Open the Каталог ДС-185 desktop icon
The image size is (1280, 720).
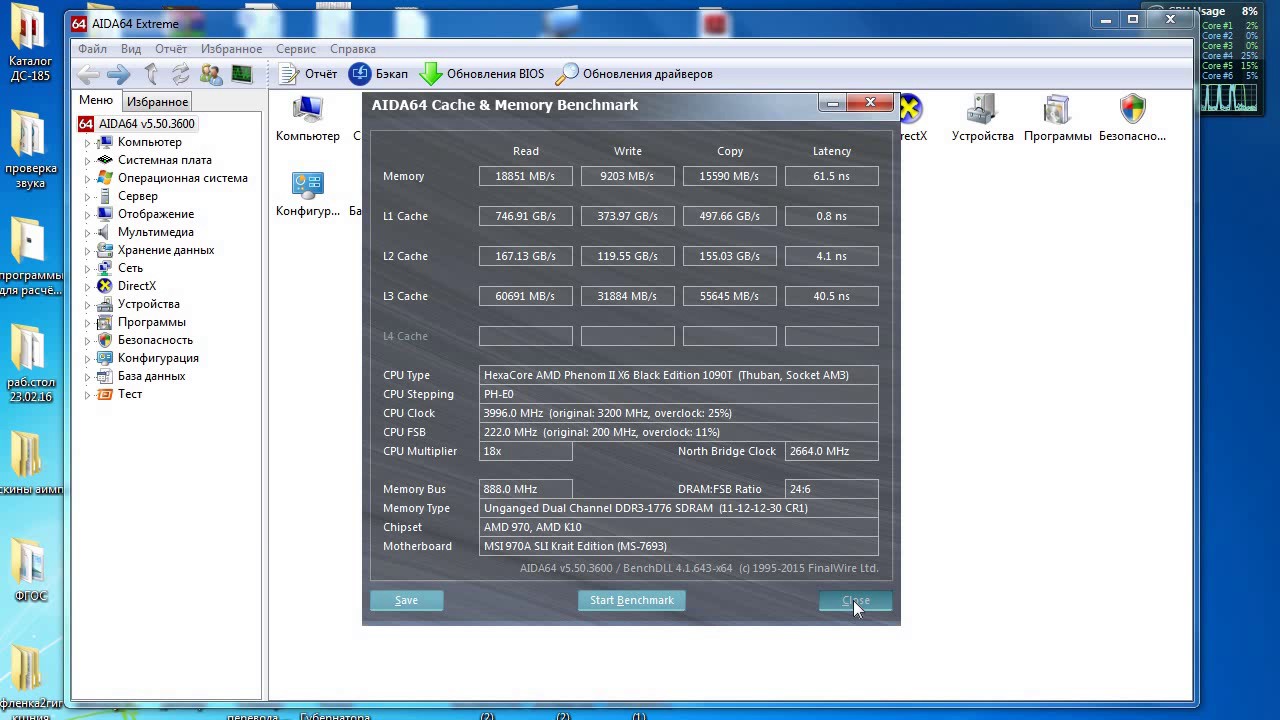[x=29, y=44]
